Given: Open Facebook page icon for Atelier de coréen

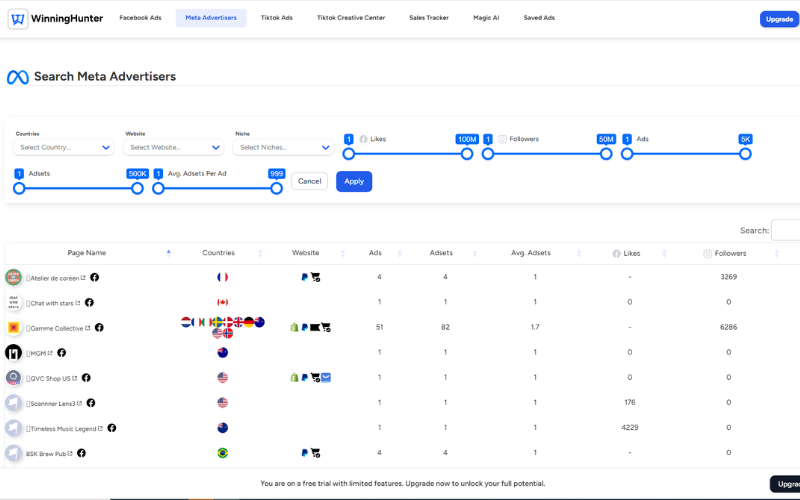Looking at the screenshot, I should 94,277.
